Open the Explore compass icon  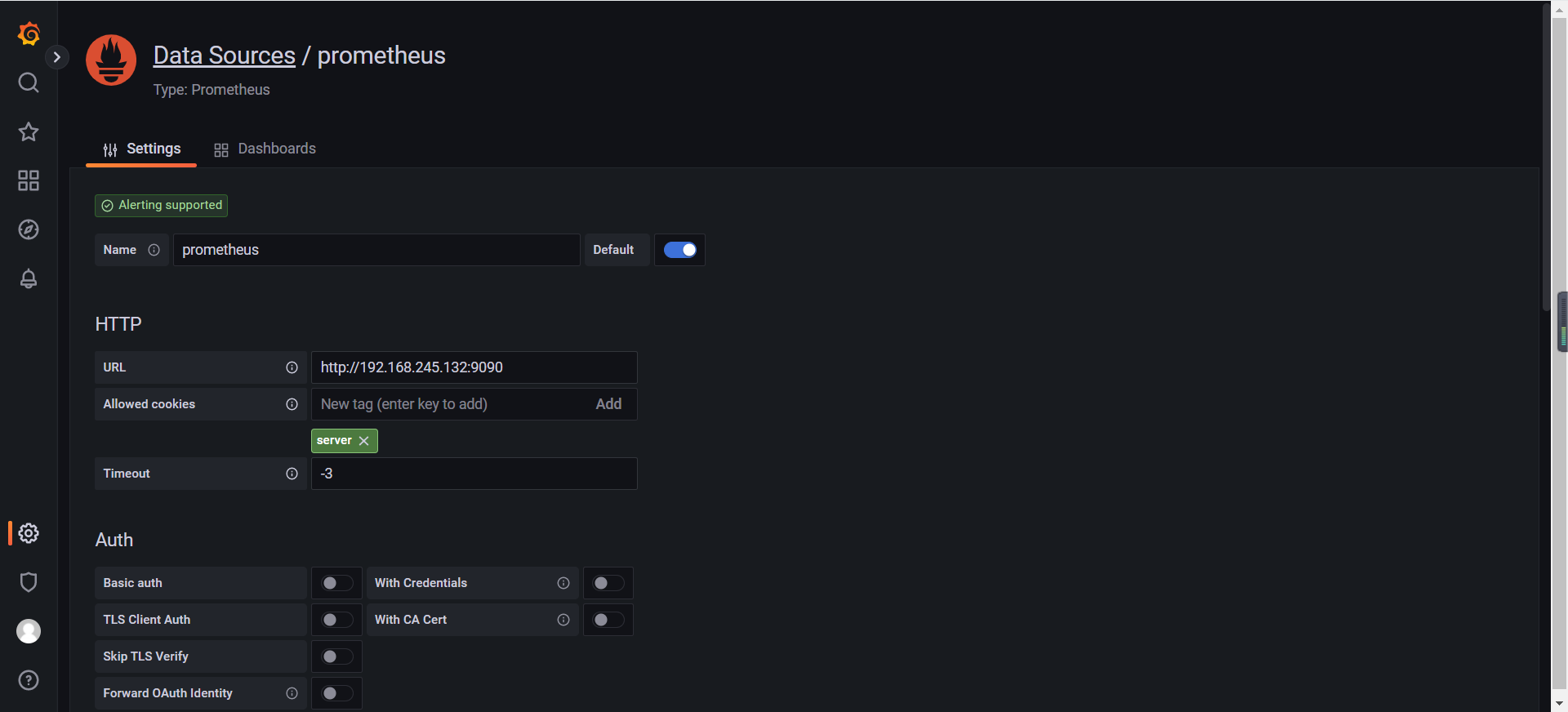(x=29, y=229)
